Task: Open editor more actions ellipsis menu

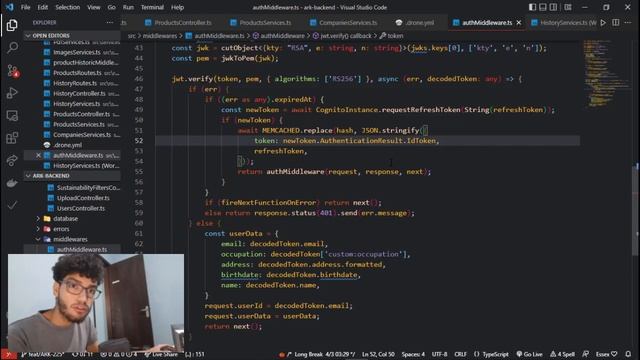Action: [x=628, y=22]
